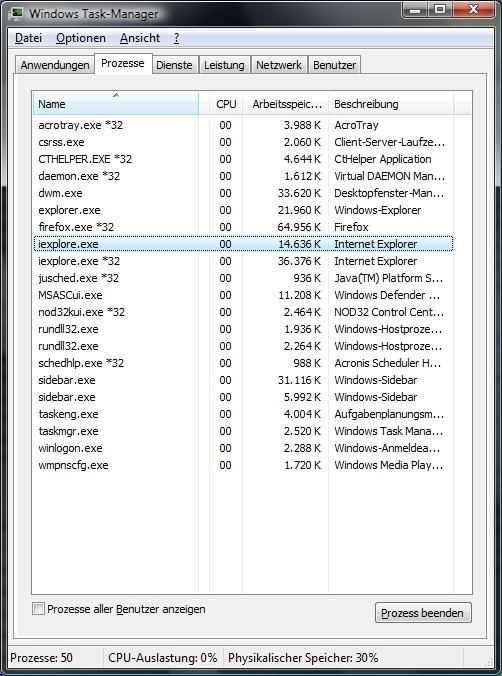Go to the Netzwerk tab
The image size is (502, 676).
tap(279, 65)
